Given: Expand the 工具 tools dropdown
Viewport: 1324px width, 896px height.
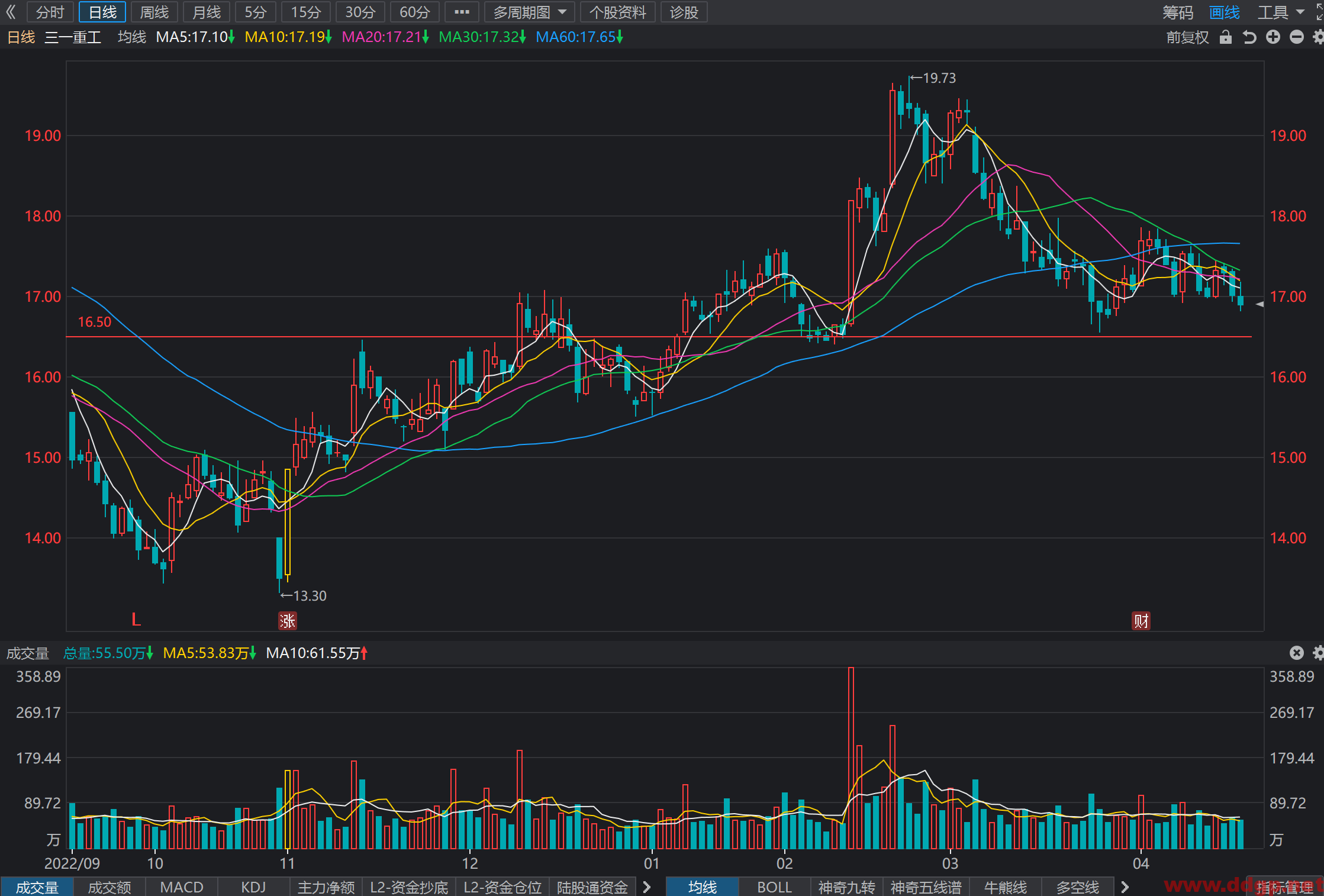Looking at the screenshot, I should 1281,12.
